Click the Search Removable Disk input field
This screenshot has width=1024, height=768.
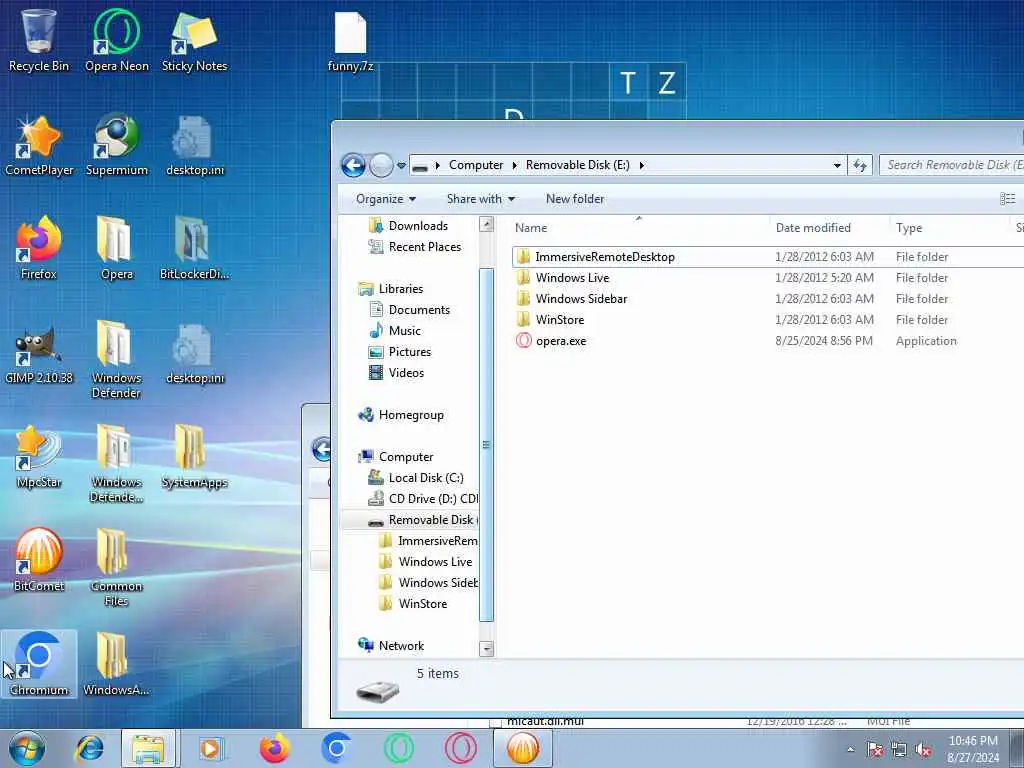(952, 165)
